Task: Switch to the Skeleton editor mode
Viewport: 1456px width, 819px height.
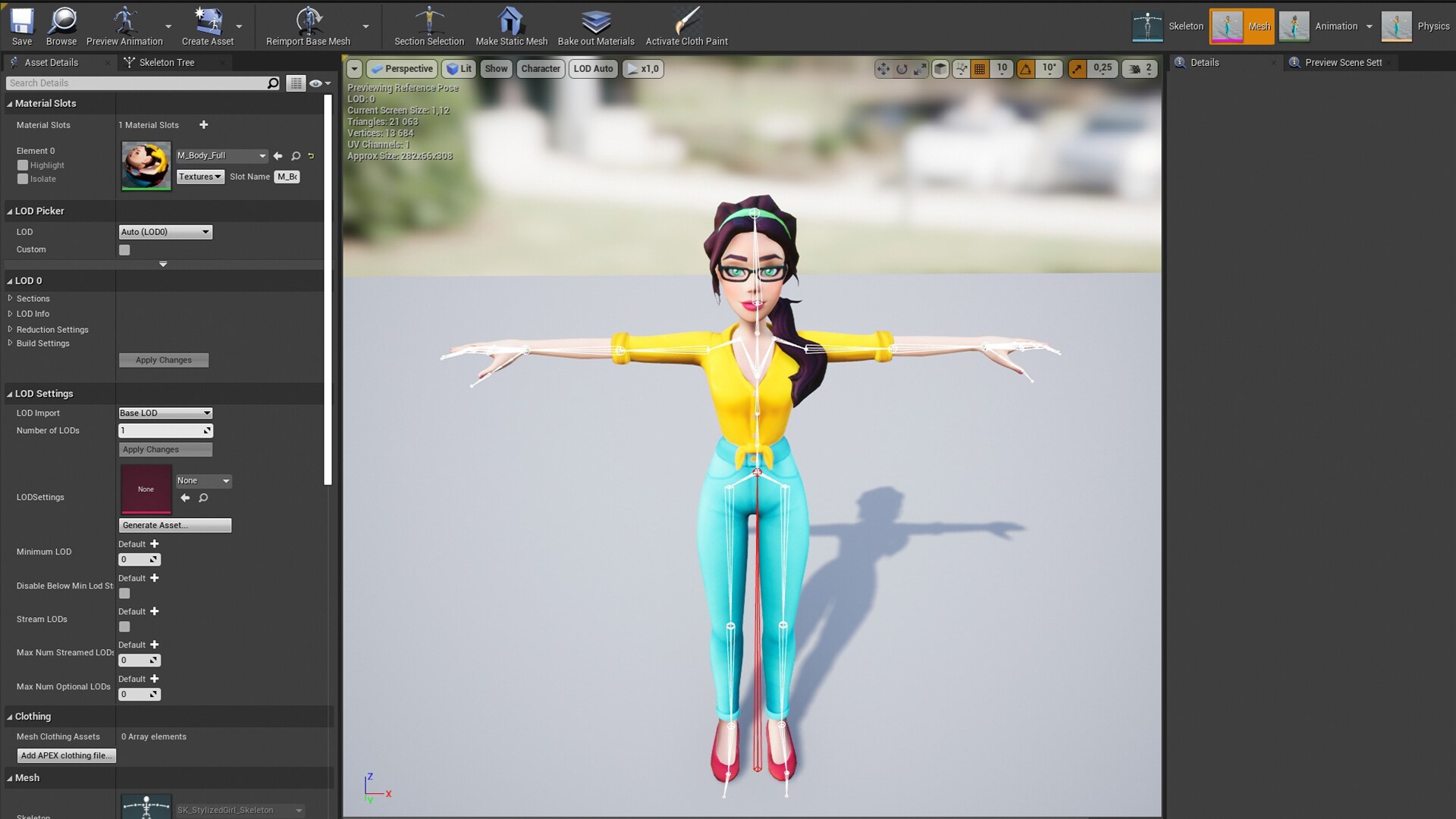Action: [x=1168, y=25]
